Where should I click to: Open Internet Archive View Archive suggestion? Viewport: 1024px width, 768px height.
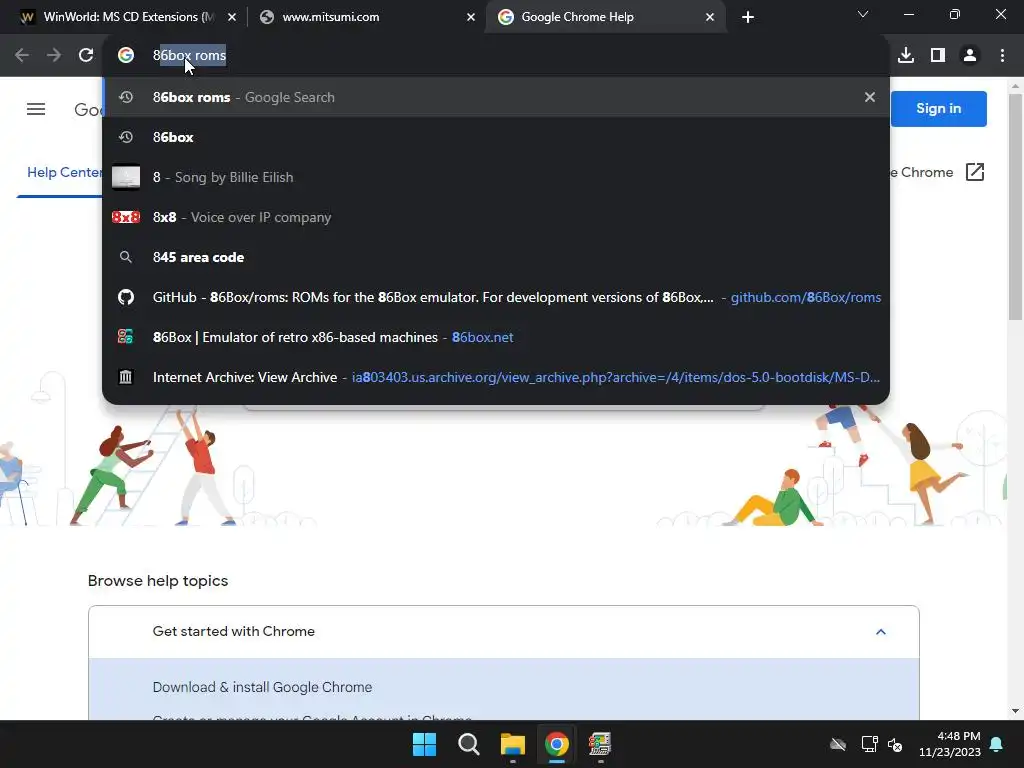(x=496, y=377)
